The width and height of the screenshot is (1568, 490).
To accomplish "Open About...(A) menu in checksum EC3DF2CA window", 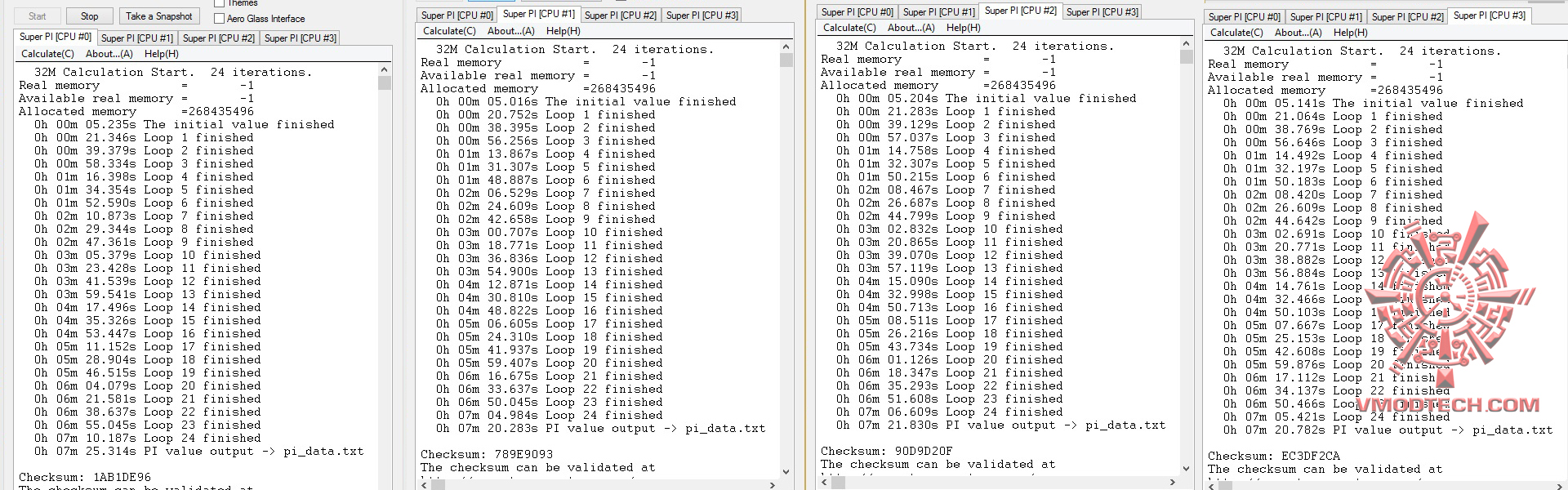I will [1298, 33].
